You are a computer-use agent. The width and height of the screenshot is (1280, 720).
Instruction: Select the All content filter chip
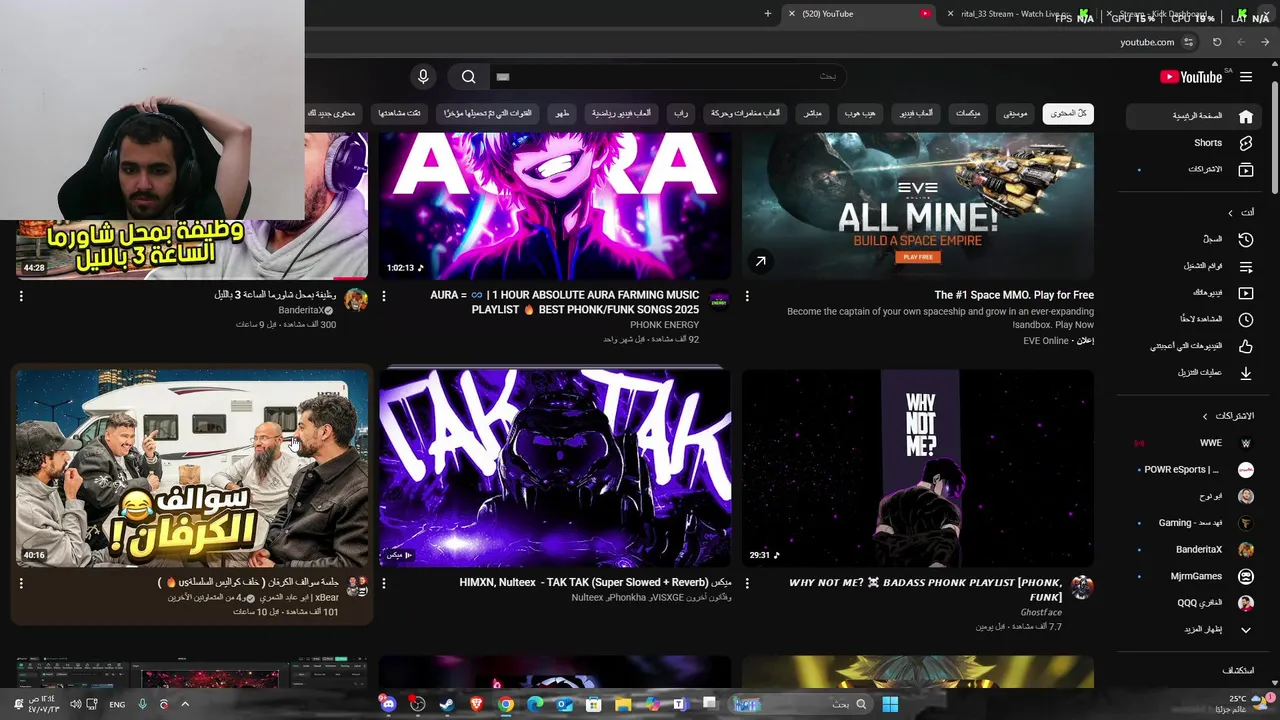(x=1068, y=114)
